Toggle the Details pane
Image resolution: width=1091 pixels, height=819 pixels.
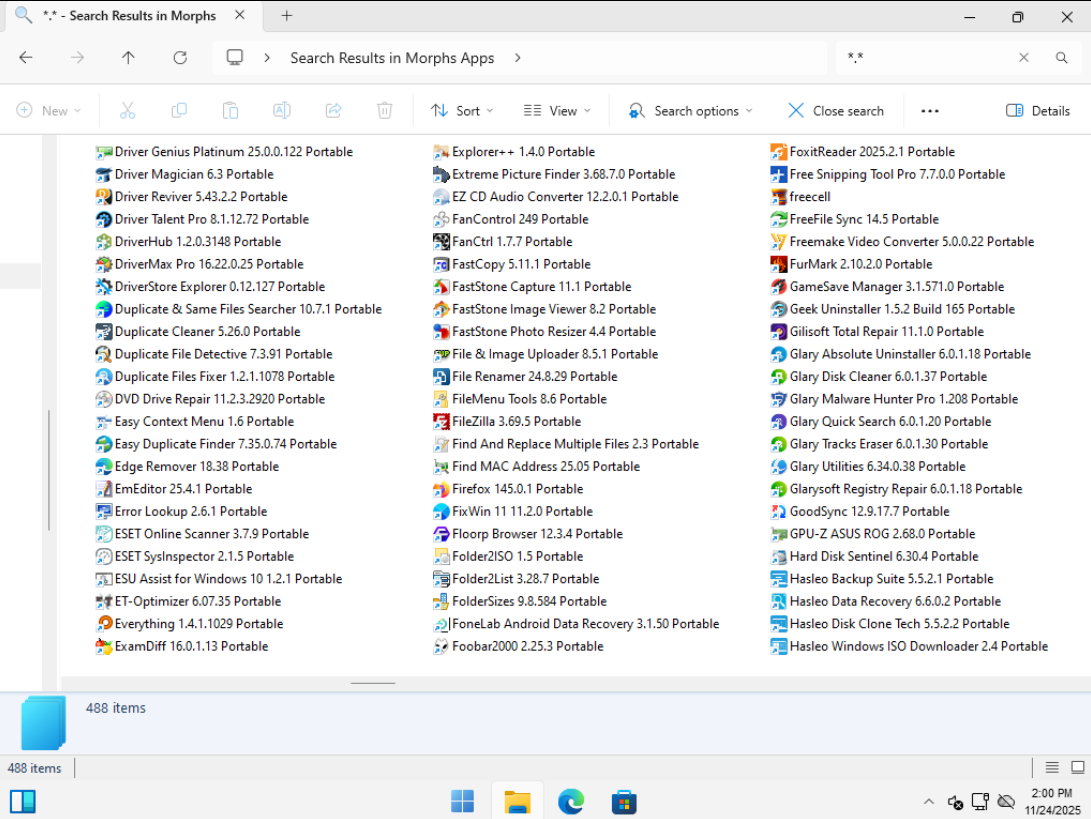(1038, 111)
